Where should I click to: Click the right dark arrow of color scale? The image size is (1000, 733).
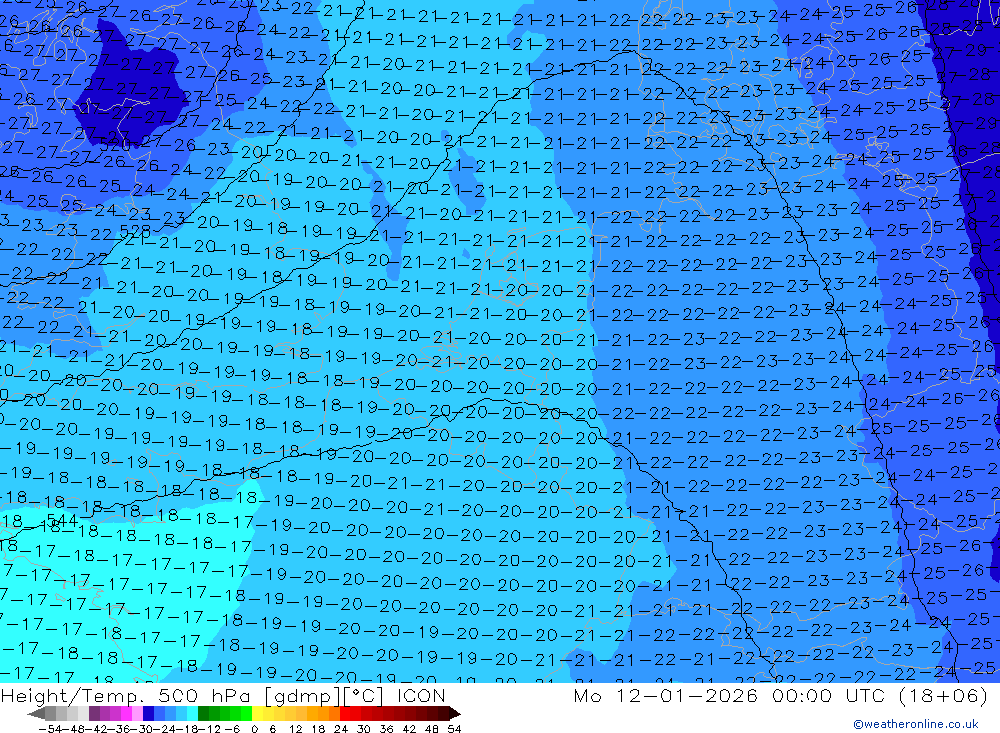455,714
